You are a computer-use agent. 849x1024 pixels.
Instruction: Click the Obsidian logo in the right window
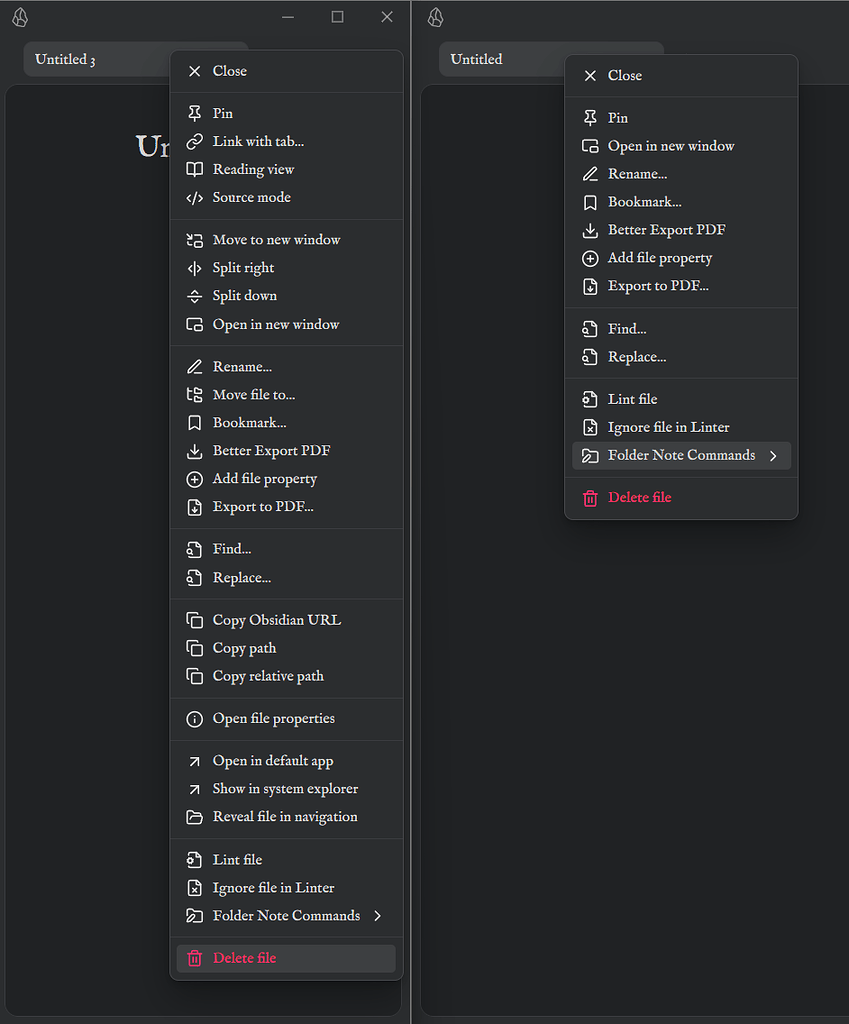[x=436, y=18]
